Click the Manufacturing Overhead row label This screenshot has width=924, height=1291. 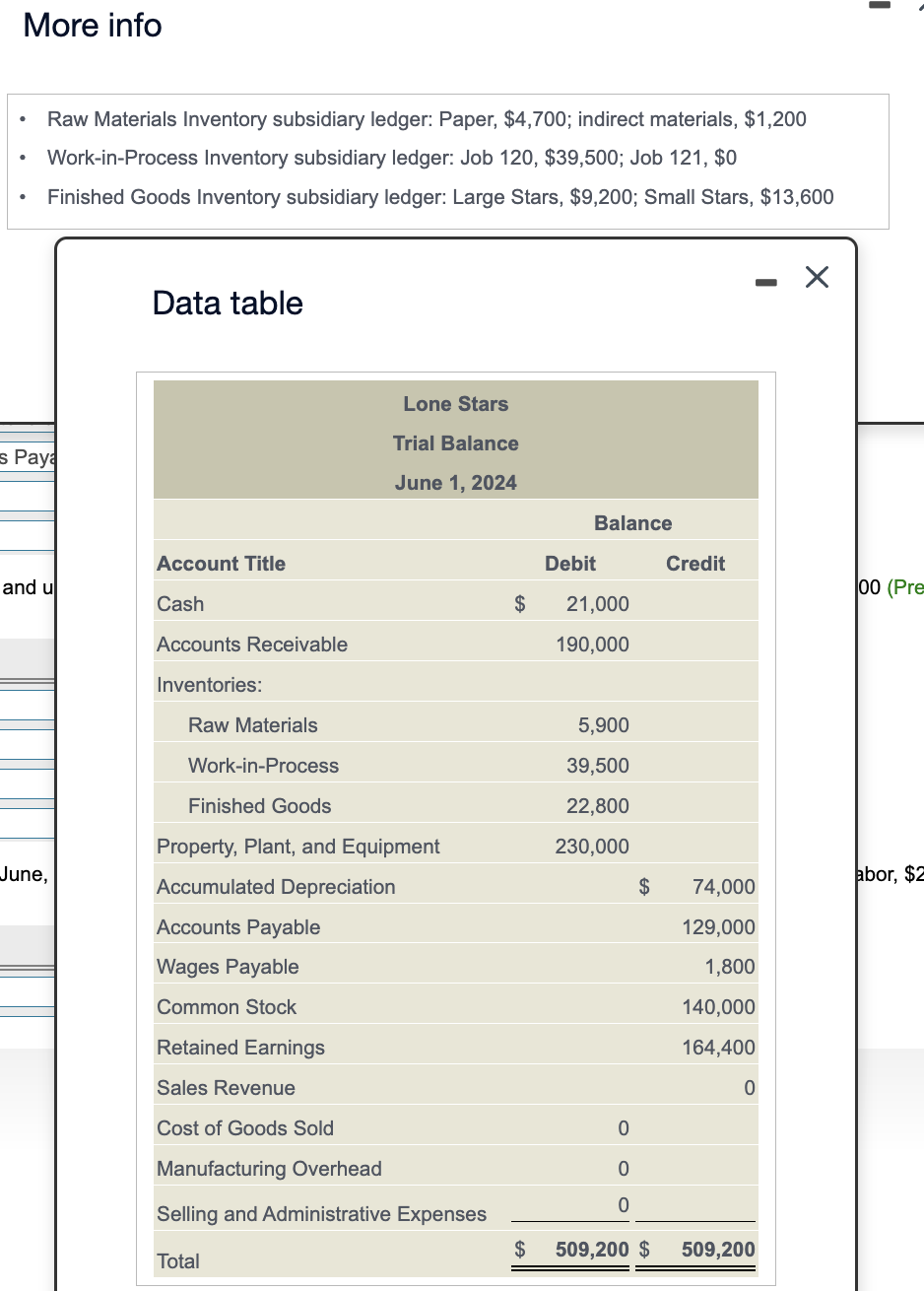269,1169
